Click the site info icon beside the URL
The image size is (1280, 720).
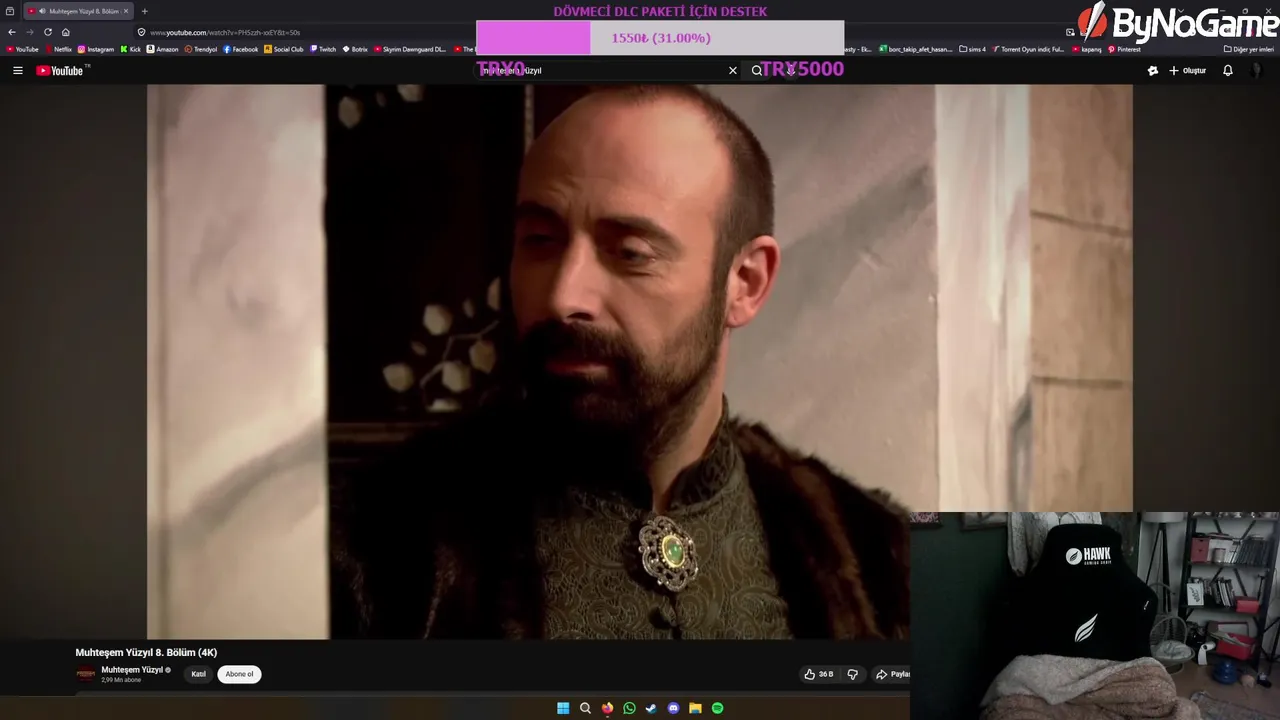point(141,32)
